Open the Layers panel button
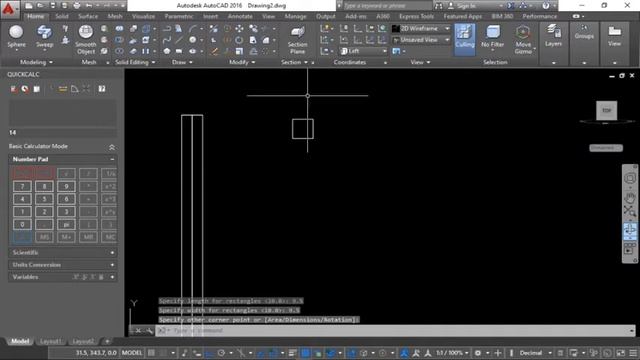This screenshot has width=640, height=360. 553,36
